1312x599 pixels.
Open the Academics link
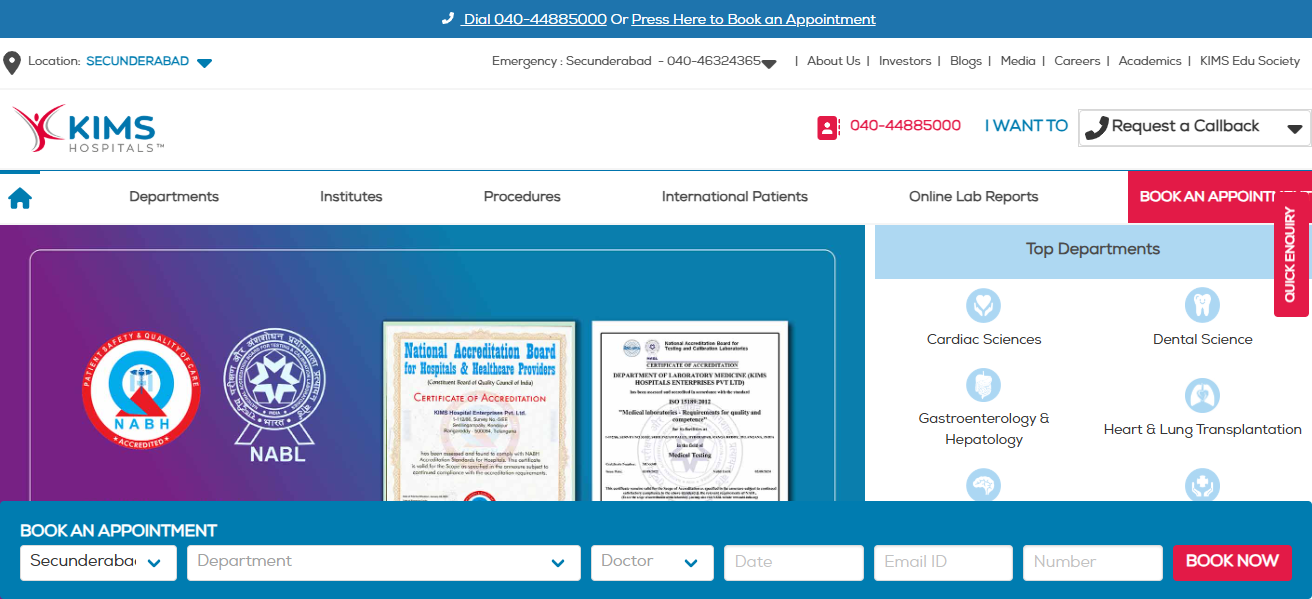[1150, 61]
